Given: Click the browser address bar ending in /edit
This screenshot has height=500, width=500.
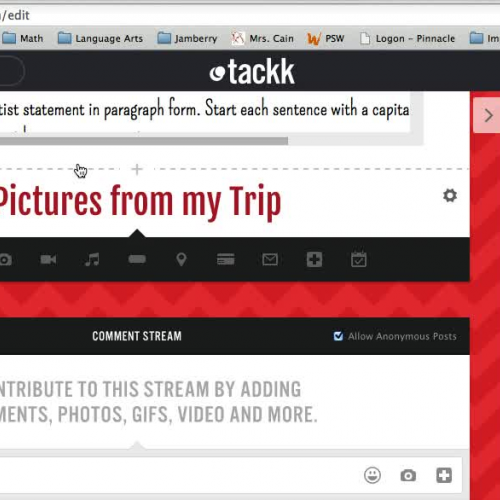Looking at the screenshot, I should [250, 15].
